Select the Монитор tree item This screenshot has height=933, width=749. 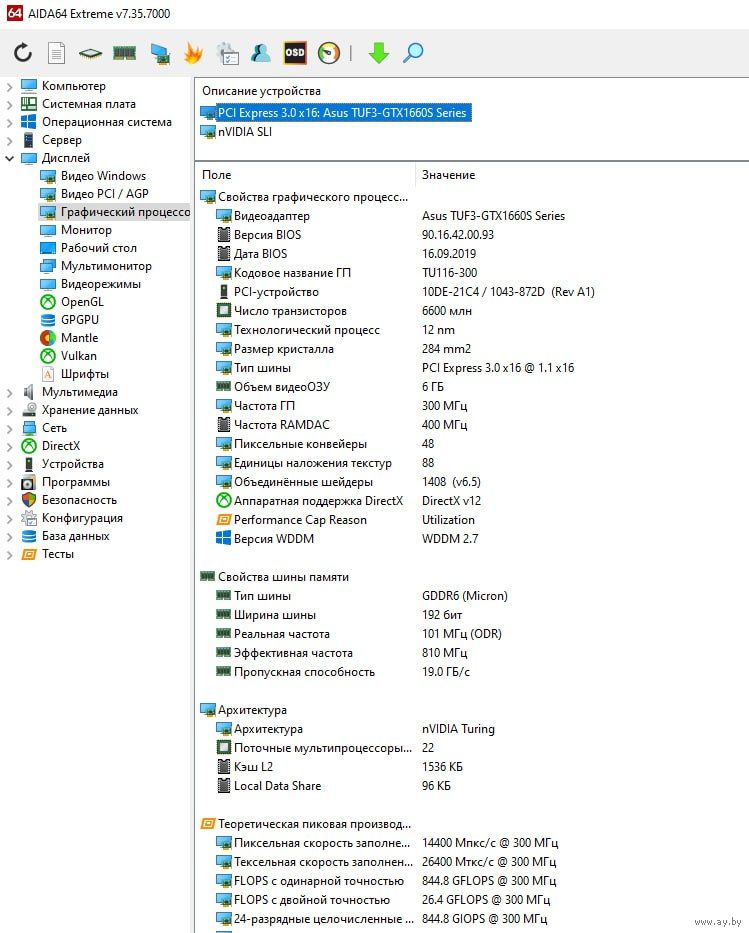(x=86, y=230)
